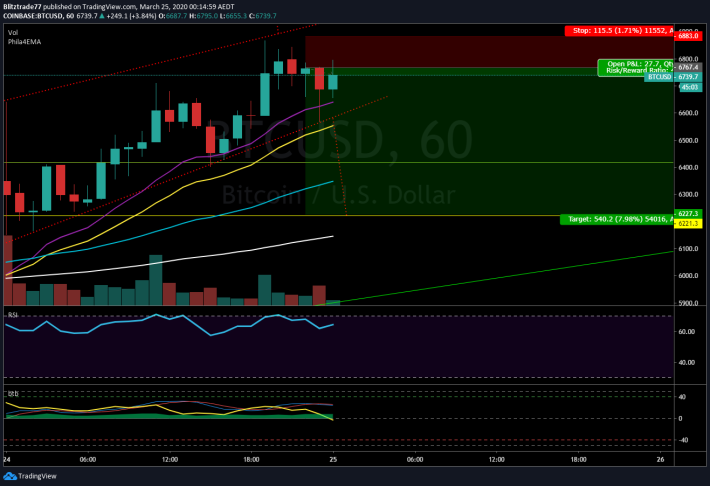Click the 6100.0 price axis label
Screen dimensions: 710x486
coord(688,249)
